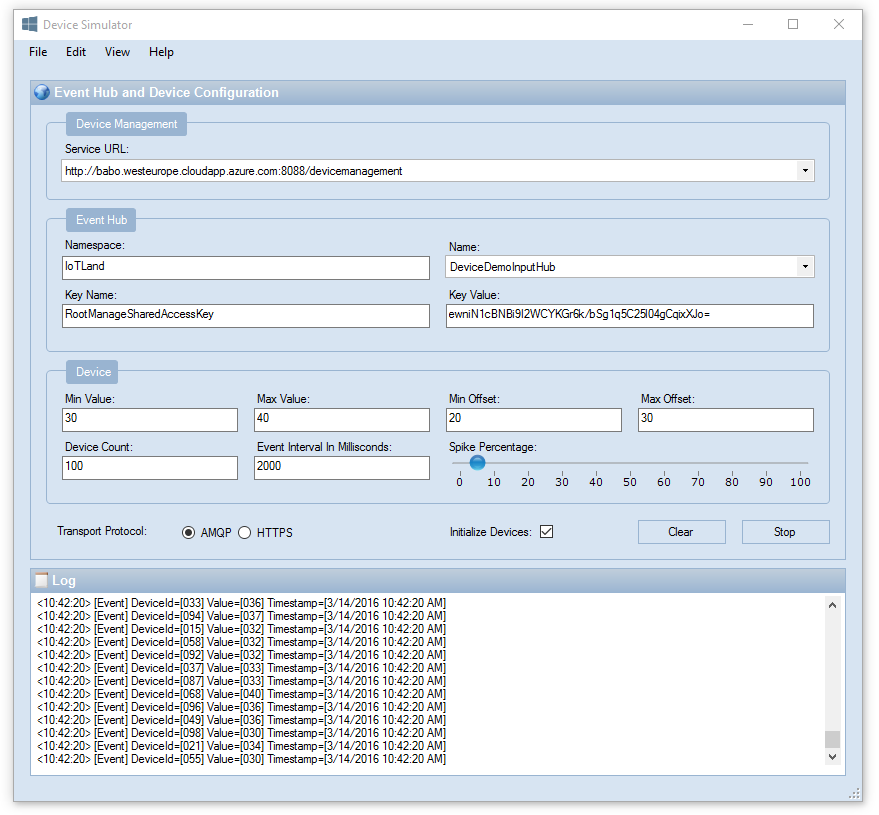Click the Key Value input field
The height and width of the screenshot is (815, 879).
[630, 316]
